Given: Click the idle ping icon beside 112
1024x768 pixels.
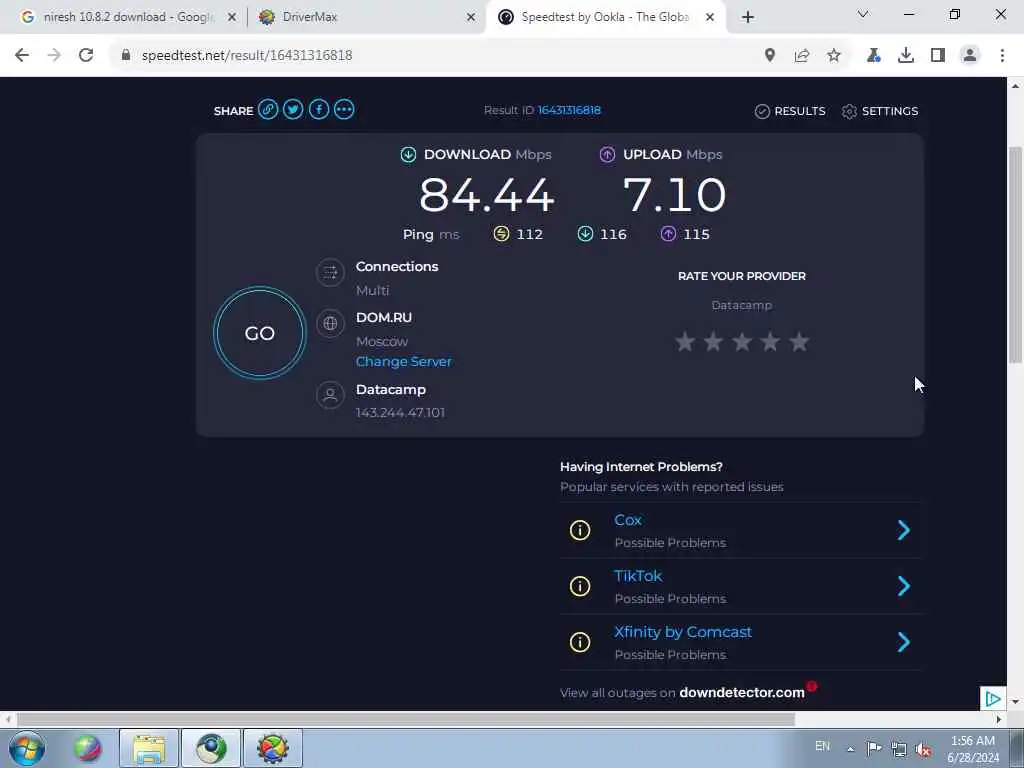Looking at the screenshot, I should [x=501, y=234].
